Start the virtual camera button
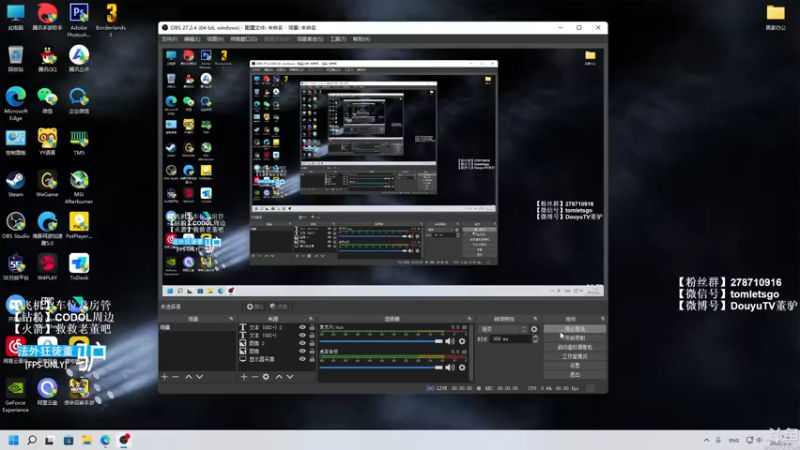This screenshot has height=450, width=800. [575, 347]
